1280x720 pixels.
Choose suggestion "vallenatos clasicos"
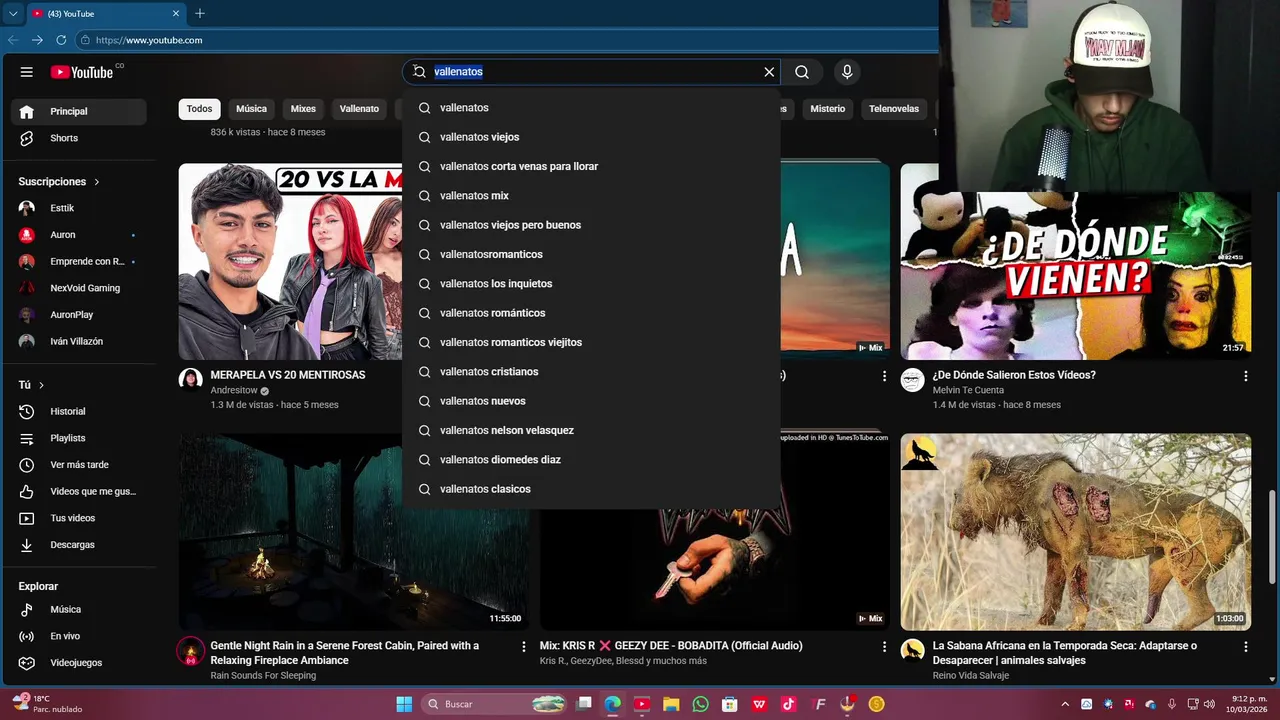(x=591, y=489)
